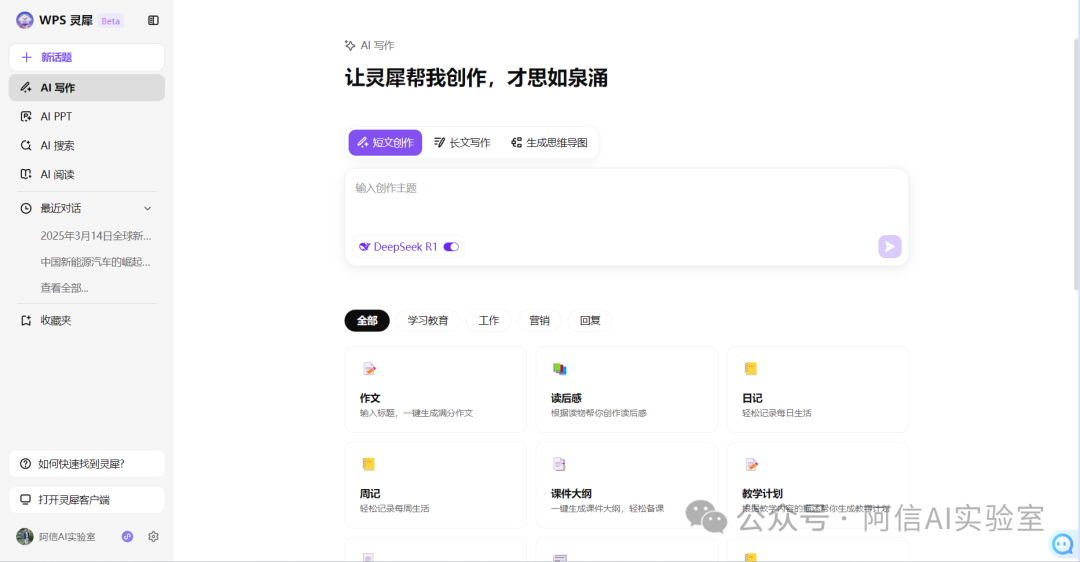Submit the prompt with the send arrow
The width and height of the screenshot is (1080, 562).
[x=890, y=247]
